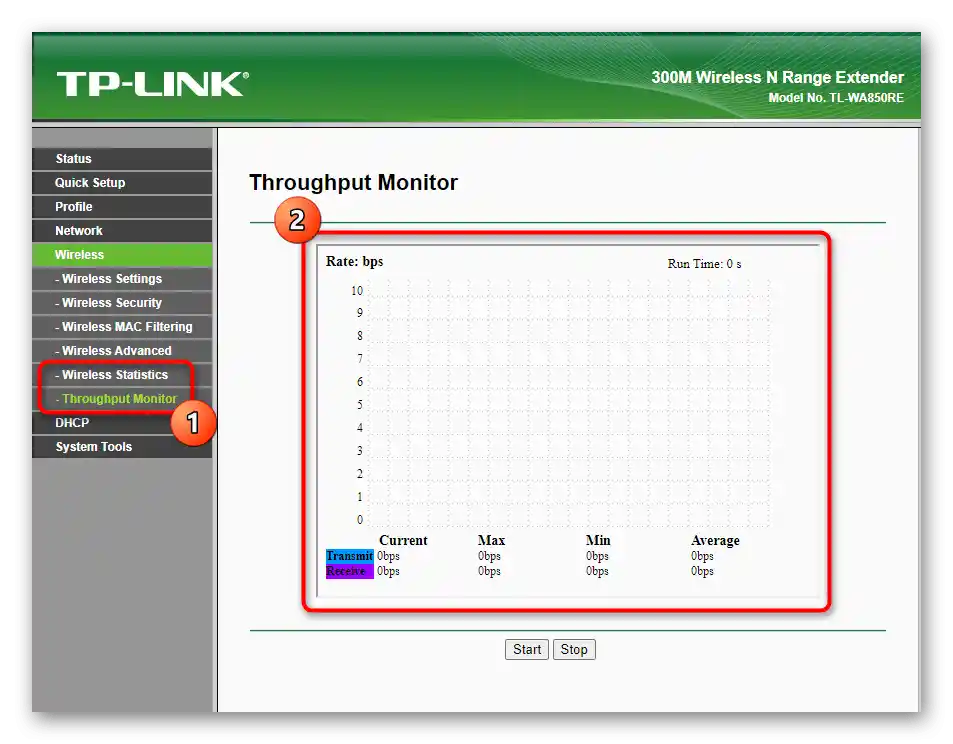The height and width of the screenshot is (744, 953).
Task: View Wireless Statistics page
Action: pos(122,375)
